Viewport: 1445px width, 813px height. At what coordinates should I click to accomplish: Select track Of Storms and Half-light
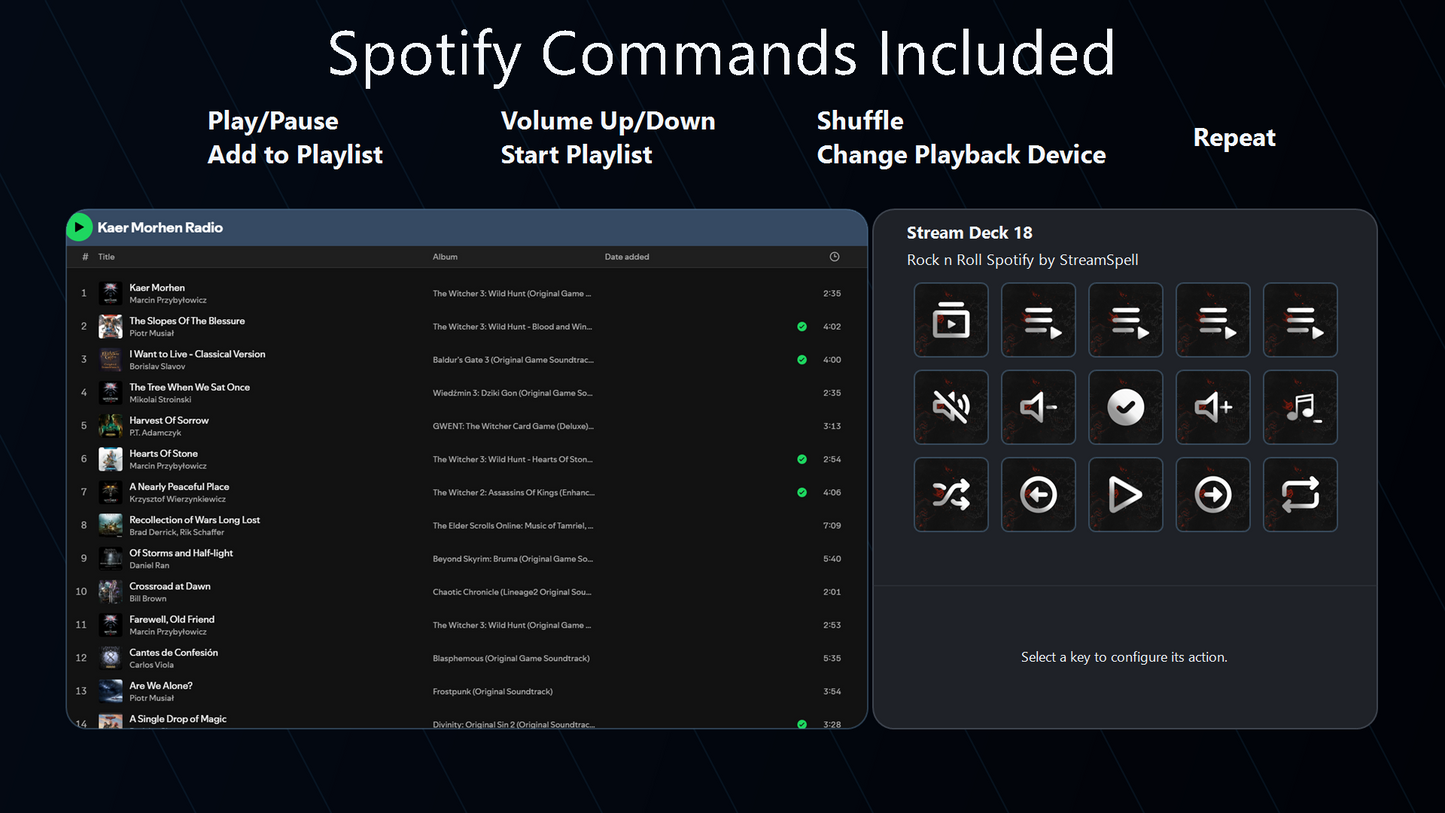click(181, 553)
